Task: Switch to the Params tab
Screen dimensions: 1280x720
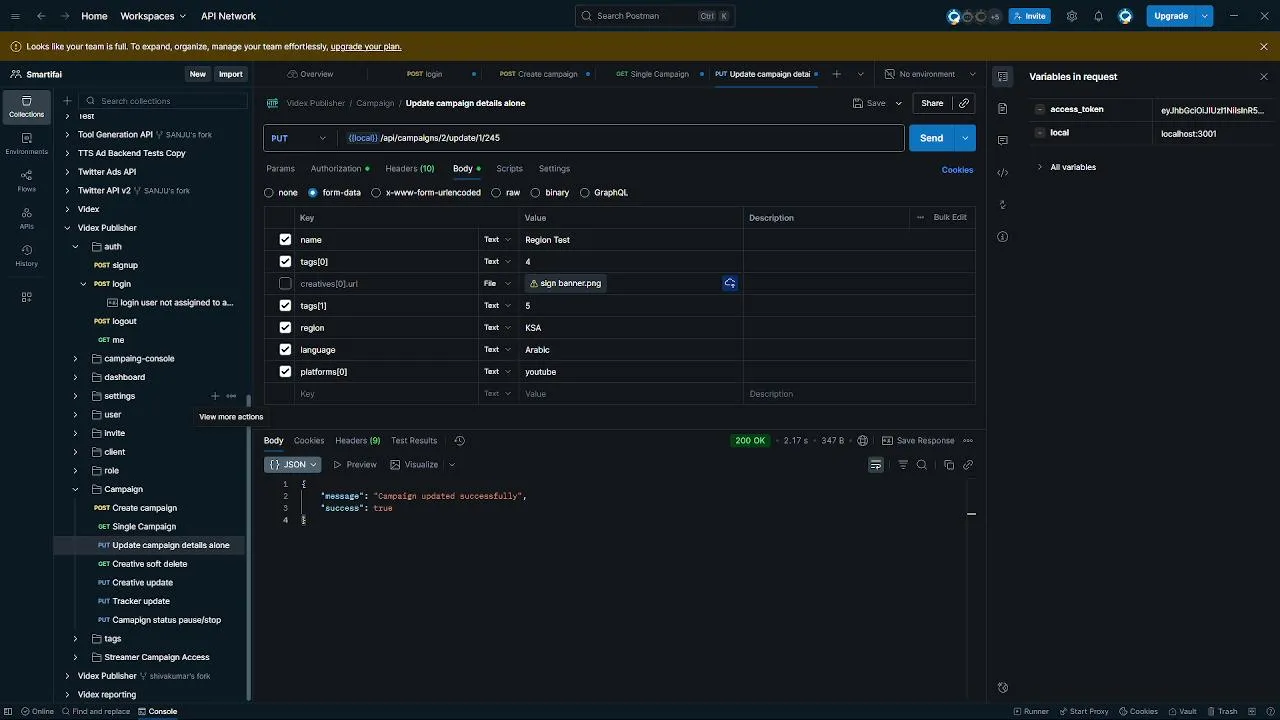Action: coord(280,169)
